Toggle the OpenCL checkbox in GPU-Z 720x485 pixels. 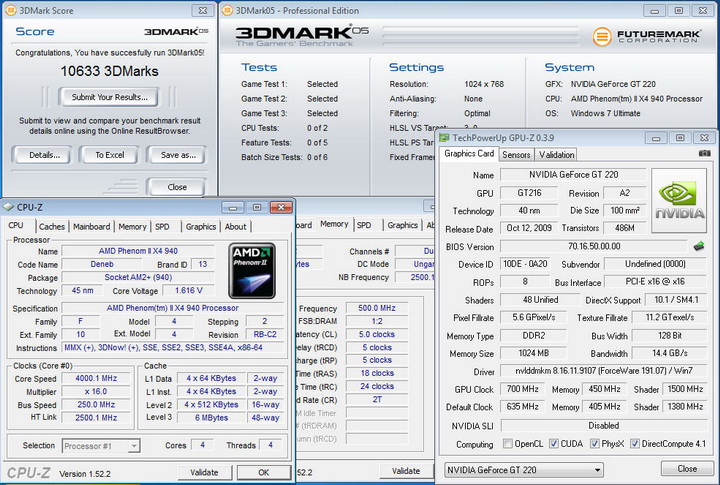507,444
